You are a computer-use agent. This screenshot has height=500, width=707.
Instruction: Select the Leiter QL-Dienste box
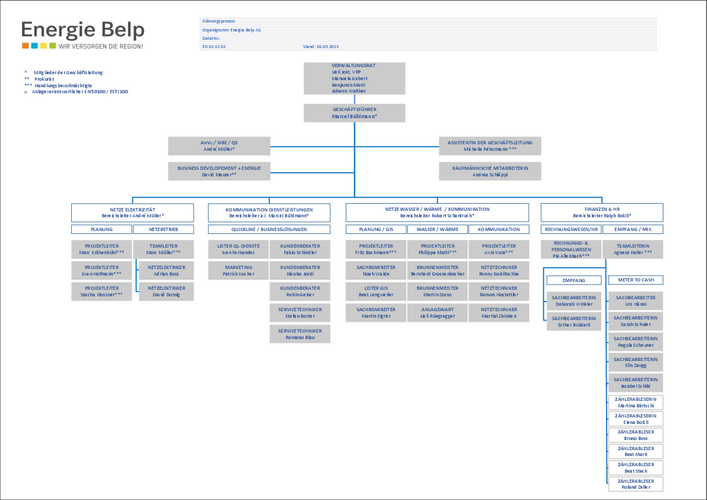point(239,249)
